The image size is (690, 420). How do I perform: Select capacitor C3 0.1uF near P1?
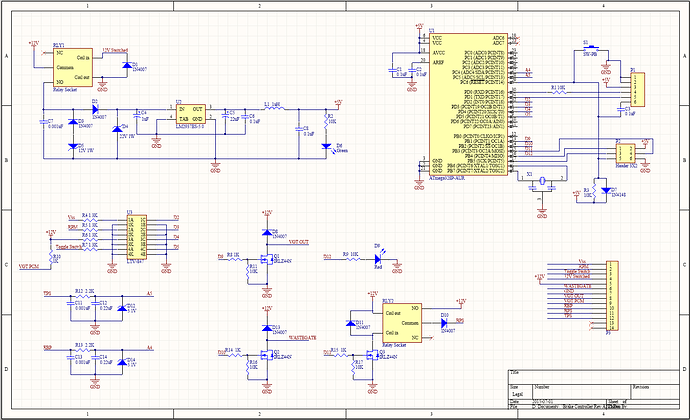(620, 109)
